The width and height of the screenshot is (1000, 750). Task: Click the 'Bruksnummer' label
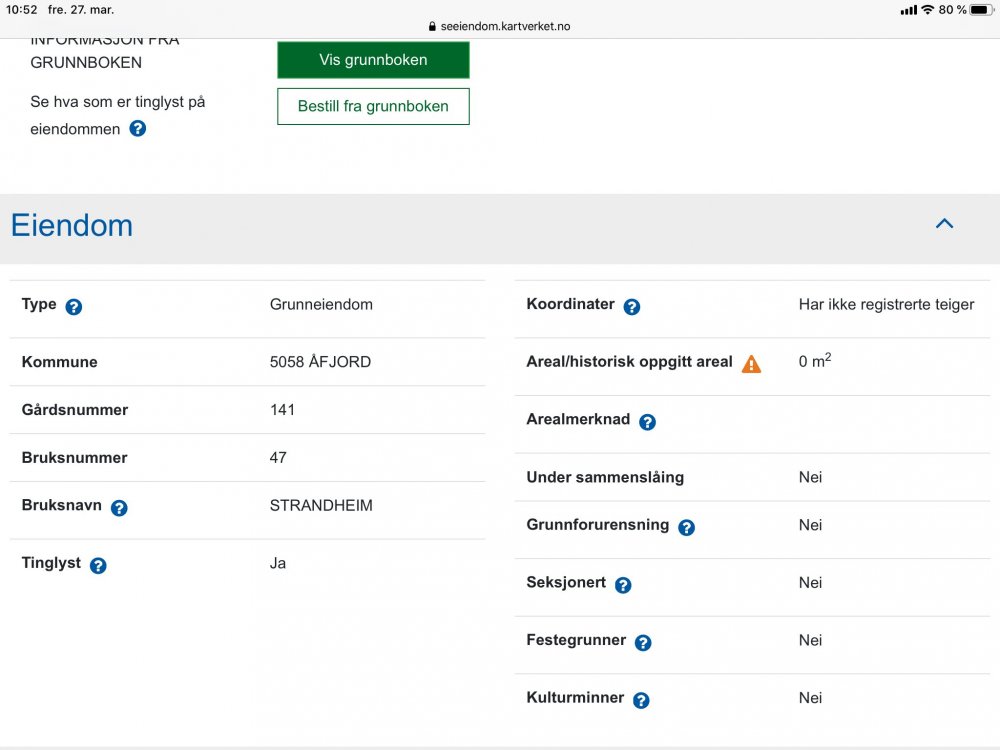[x=75, y=457]
